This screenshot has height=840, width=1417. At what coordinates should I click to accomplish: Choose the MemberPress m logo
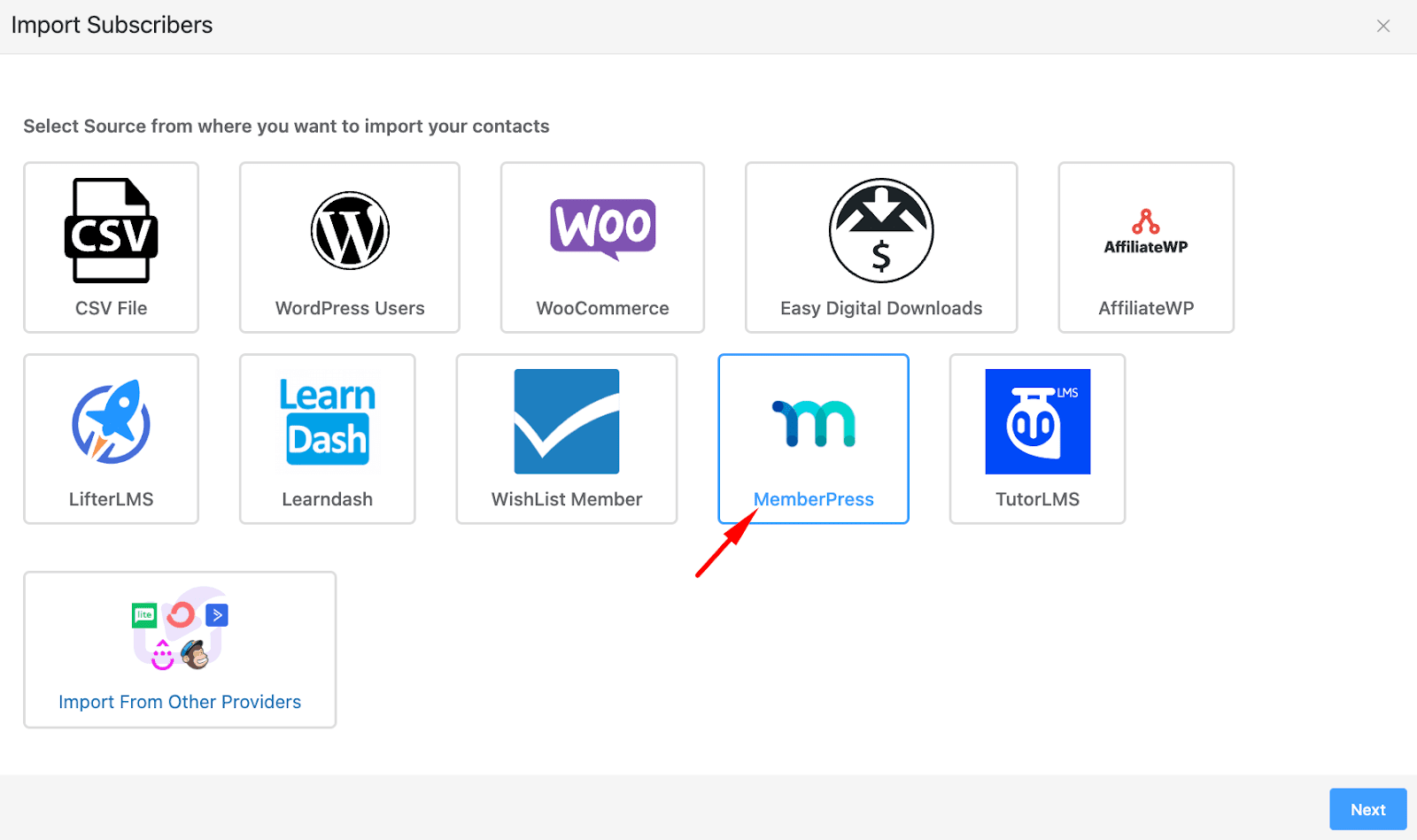[814, 423]
